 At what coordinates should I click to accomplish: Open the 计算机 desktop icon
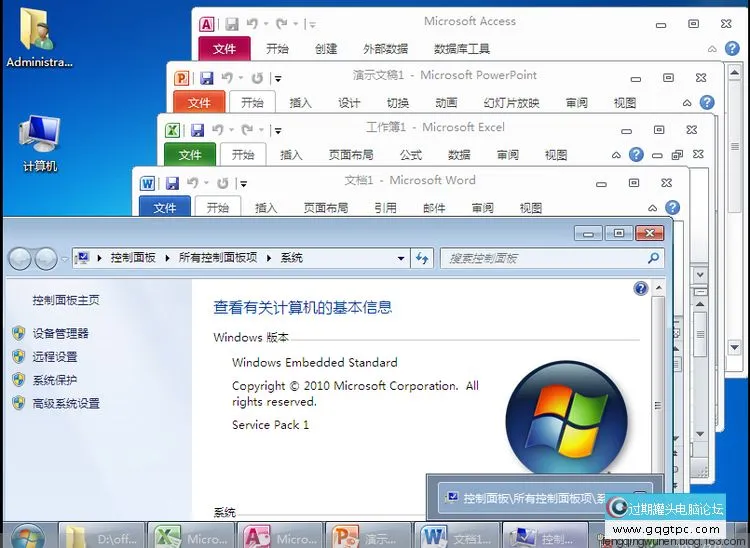click(x=40, y=143)
